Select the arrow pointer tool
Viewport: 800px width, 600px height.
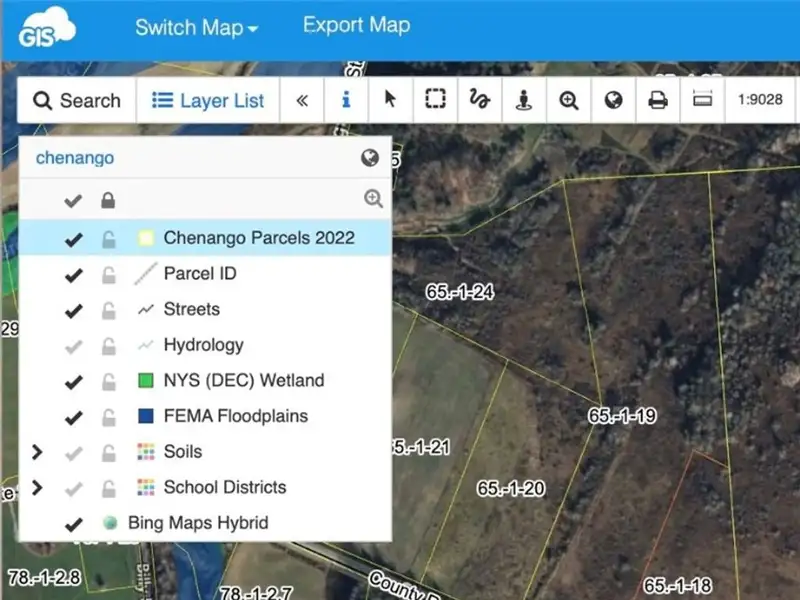pos(391,101)
